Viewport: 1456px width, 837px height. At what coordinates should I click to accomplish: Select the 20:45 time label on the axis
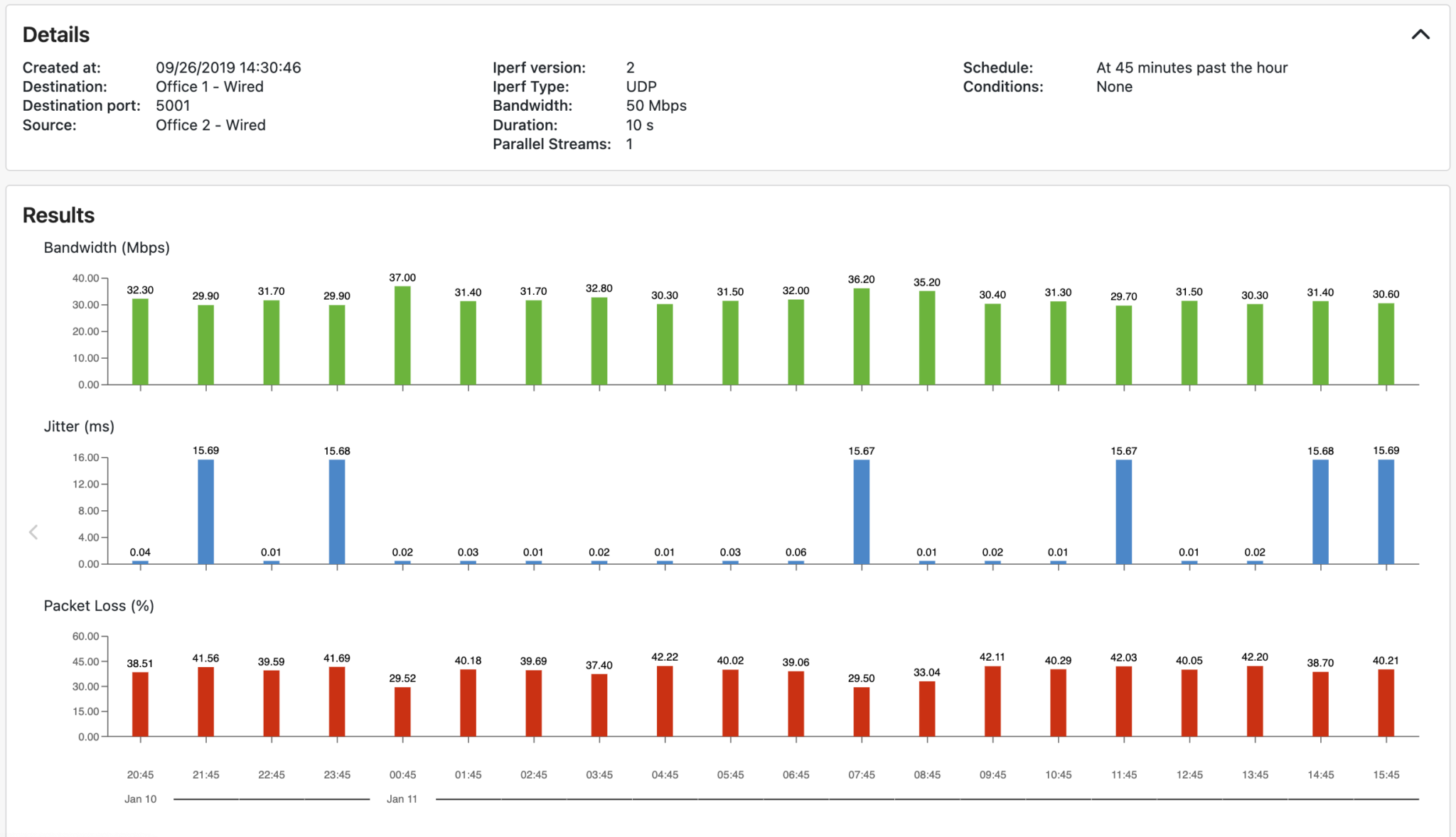point(140,774)
